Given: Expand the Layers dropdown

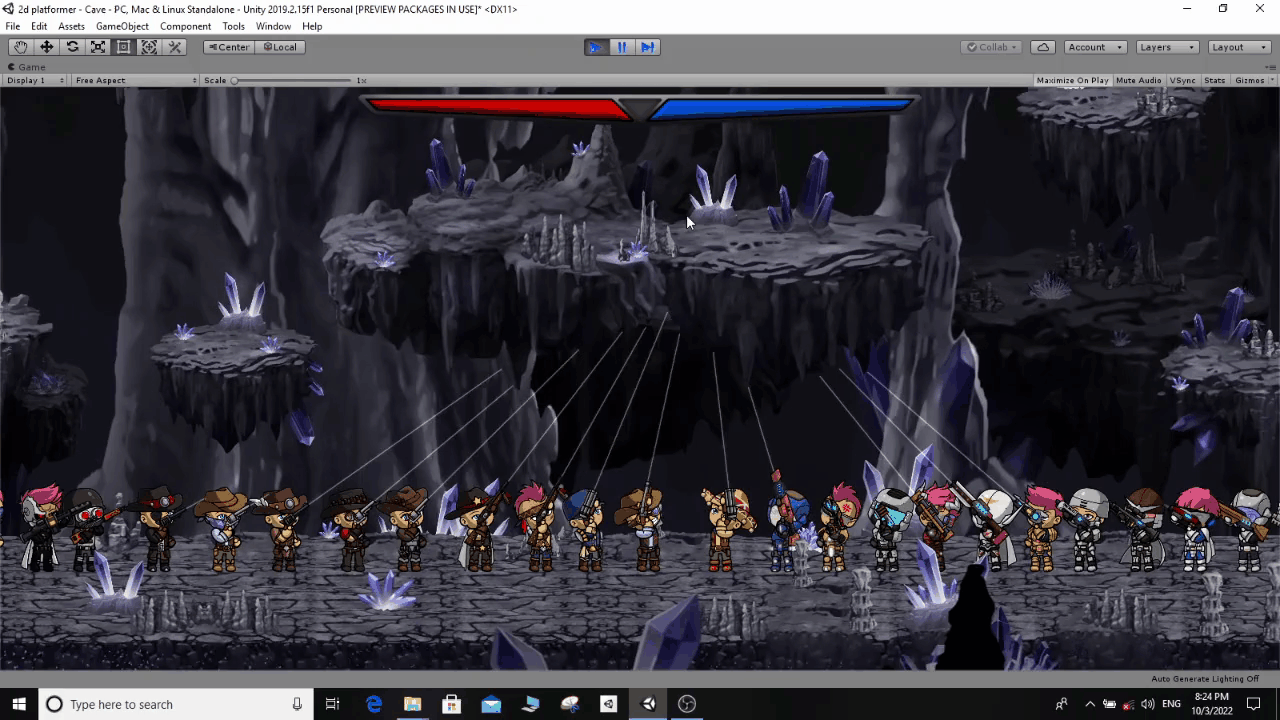Looking at the screenshot, I should (1165, 47).
